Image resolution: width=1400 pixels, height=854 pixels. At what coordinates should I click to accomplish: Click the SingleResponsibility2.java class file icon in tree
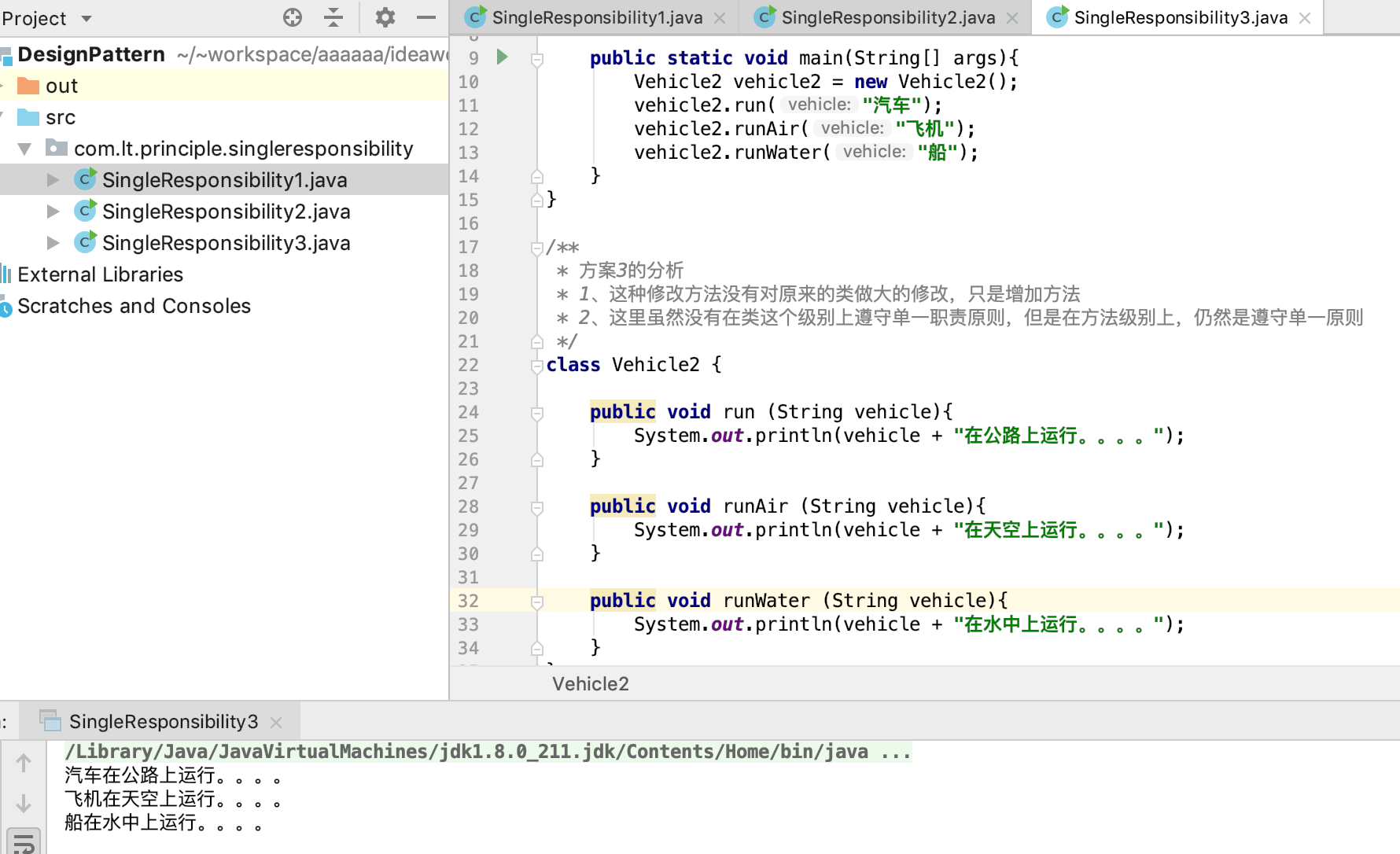click(x=85, y=211)
